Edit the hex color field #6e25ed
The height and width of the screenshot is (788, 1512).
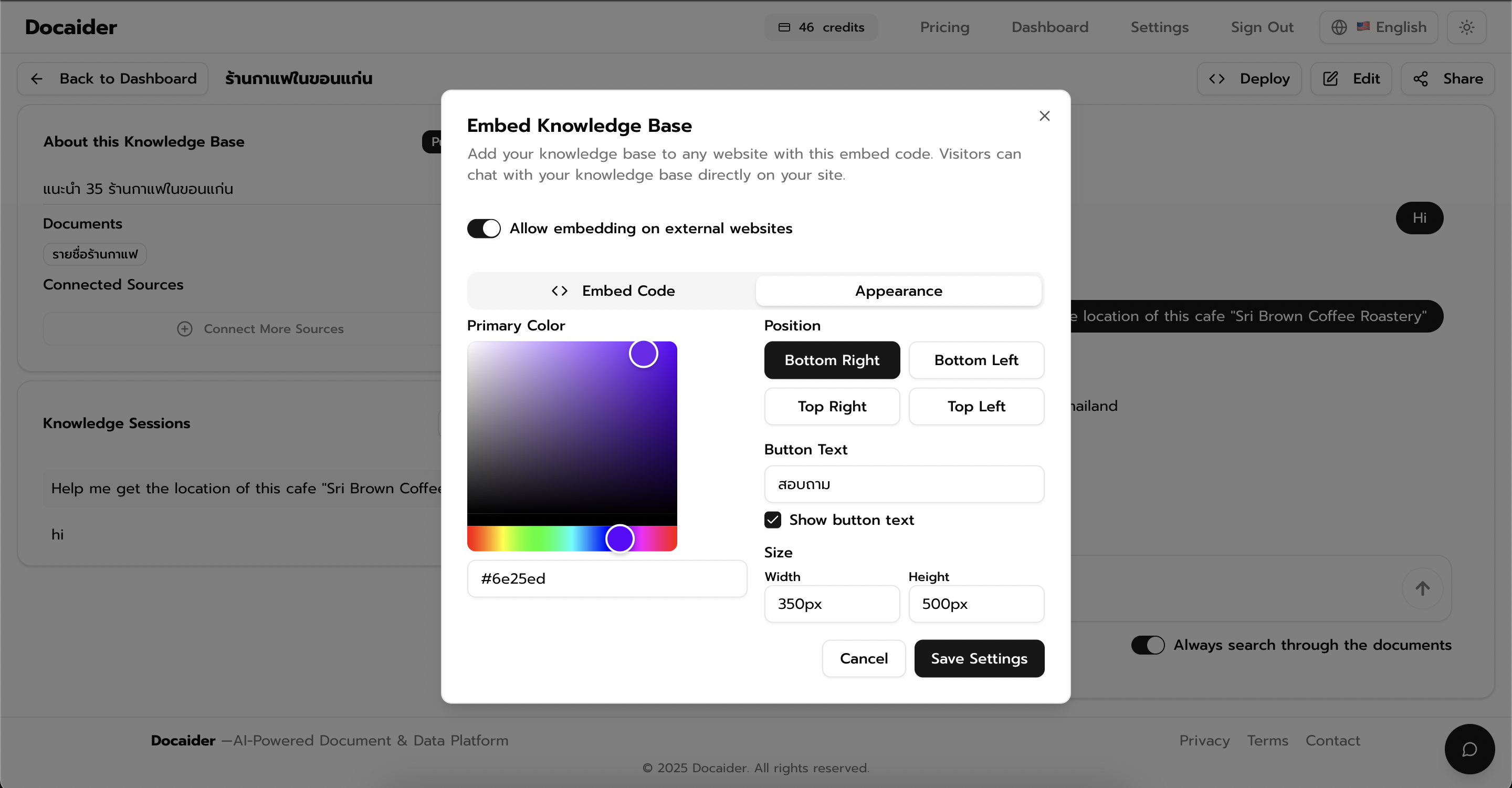click(607, 578)
